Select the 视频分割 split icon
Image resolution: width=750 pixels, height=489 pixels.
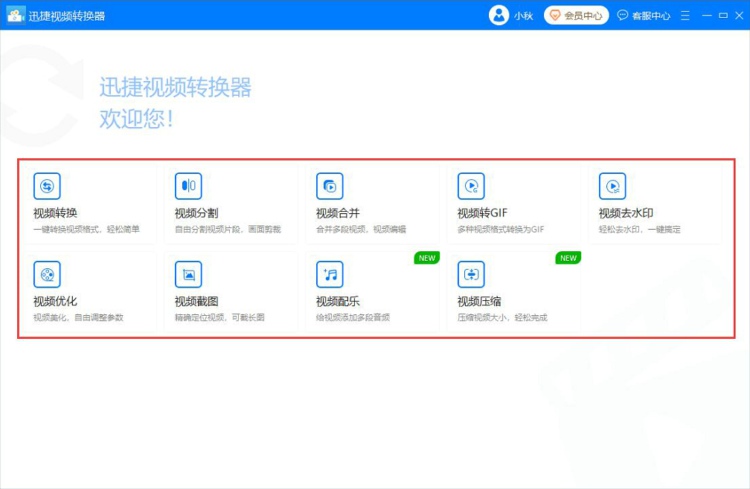tap(188, 186)
